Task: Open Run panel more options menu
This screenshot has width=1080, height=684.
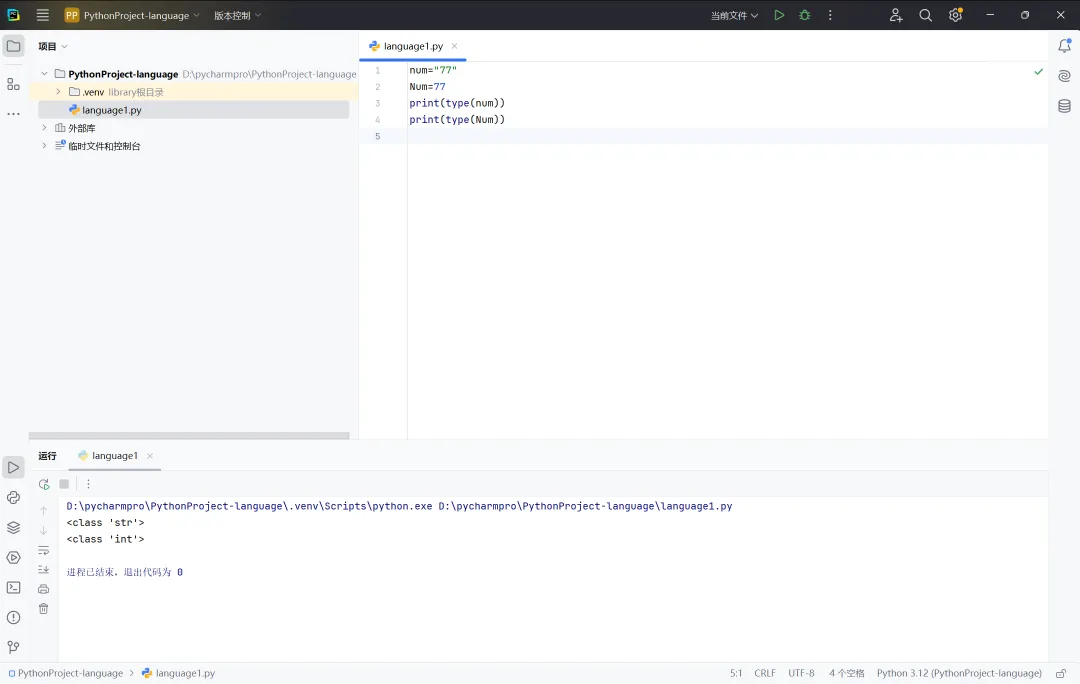Action: click(88, 484)
